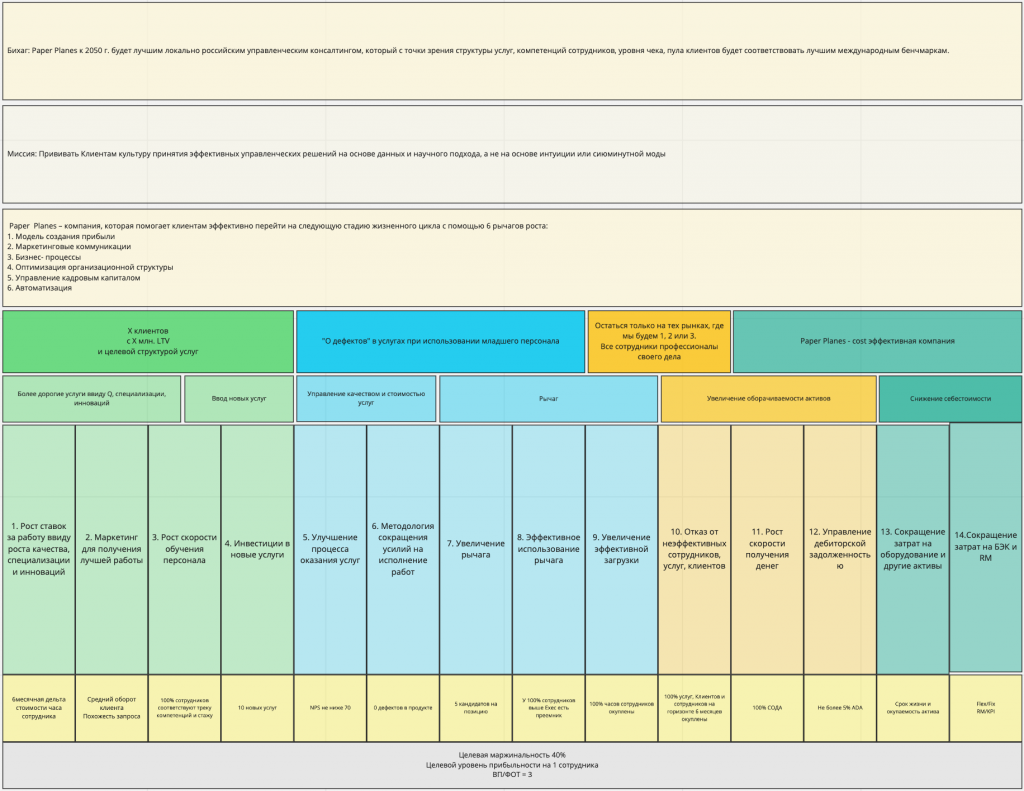Select the 'Рычаг' subheader block
Screen dimensions: 1024x791
tap(549, 399)
